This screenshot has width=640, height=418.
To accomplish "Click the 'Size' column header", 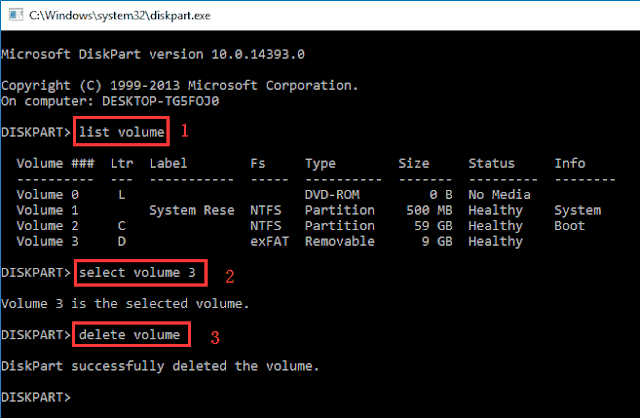I will [413, 163].
